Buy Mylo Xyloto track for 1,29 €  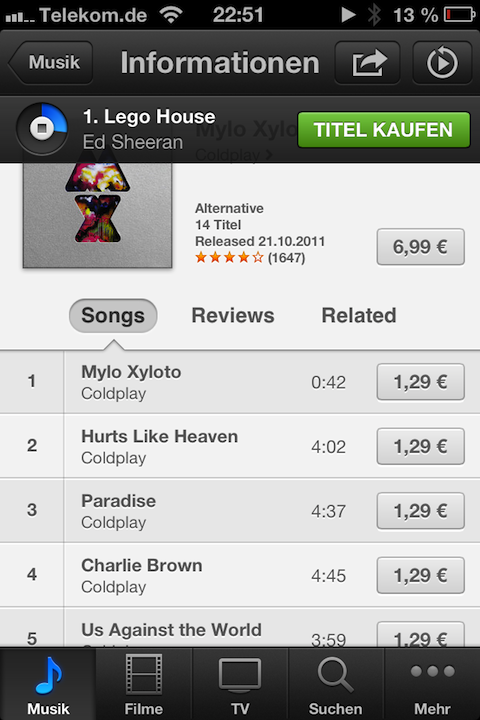pos(420,382)
